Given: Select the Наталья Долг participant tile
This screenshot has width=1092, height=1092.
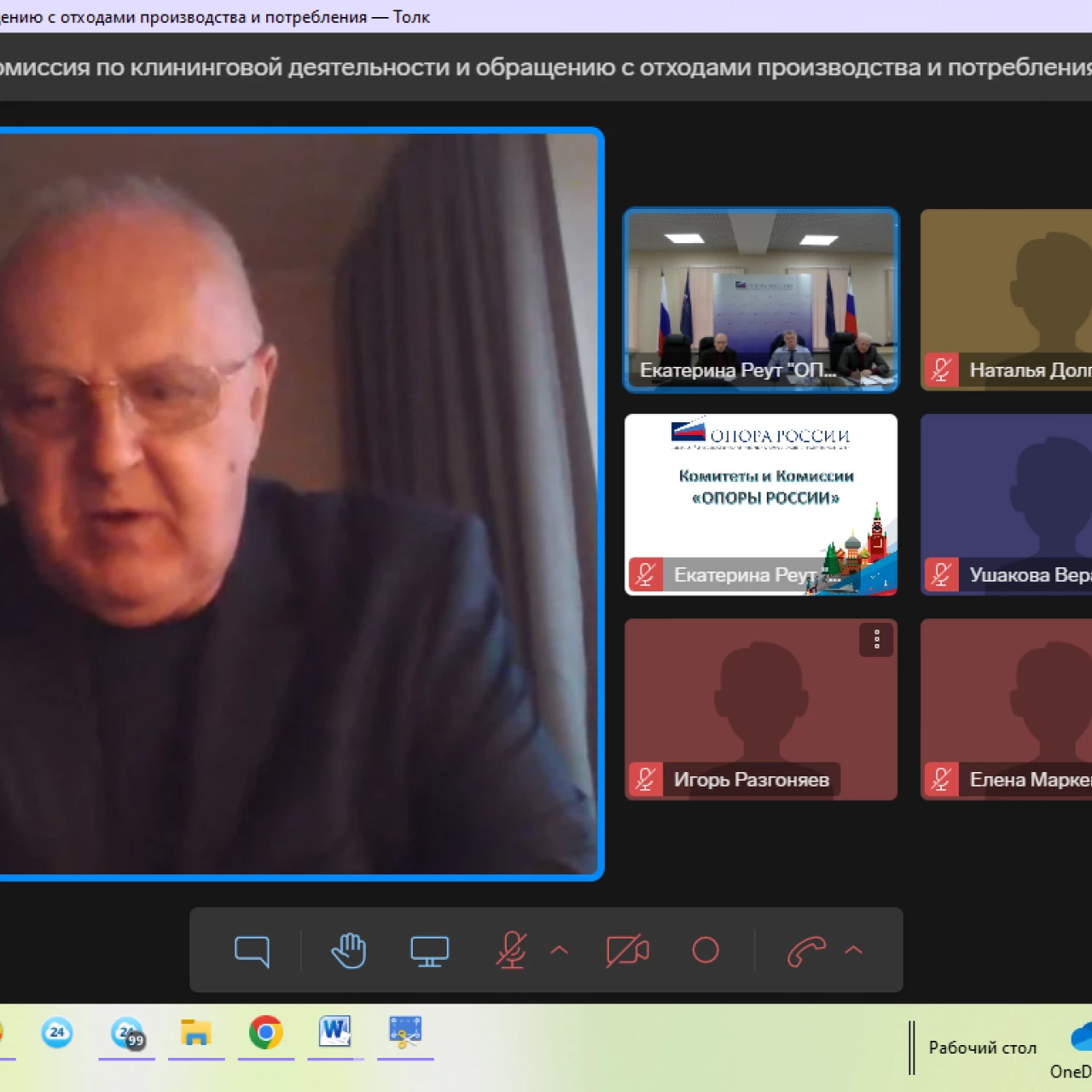Looking at the screenshot, I should (1007, 300).
